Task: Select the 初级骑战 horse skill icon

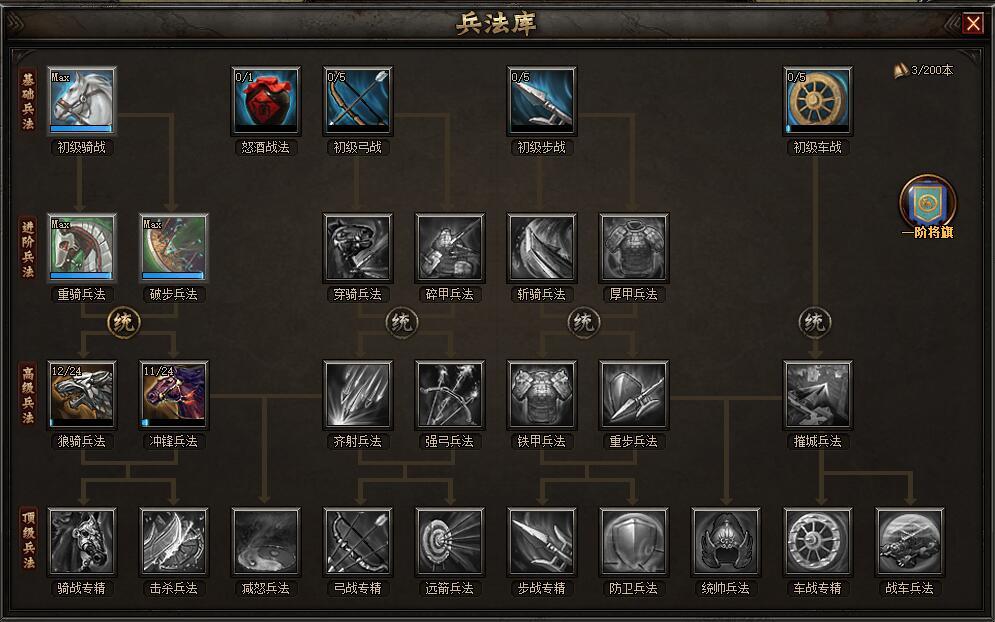Action: pos(82,101)
